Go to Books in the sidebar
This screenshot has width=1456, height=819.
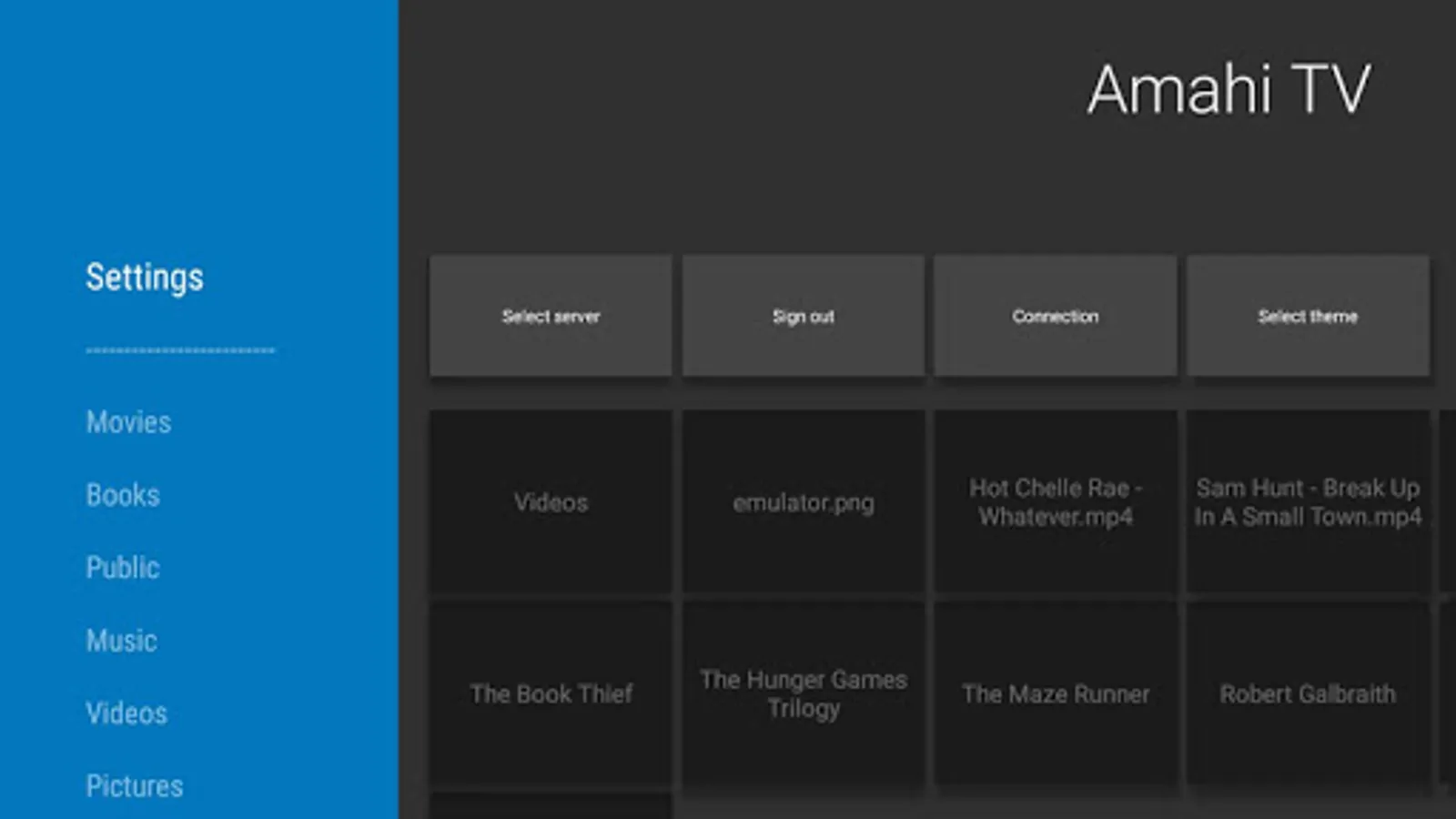[x=123, y=495]
